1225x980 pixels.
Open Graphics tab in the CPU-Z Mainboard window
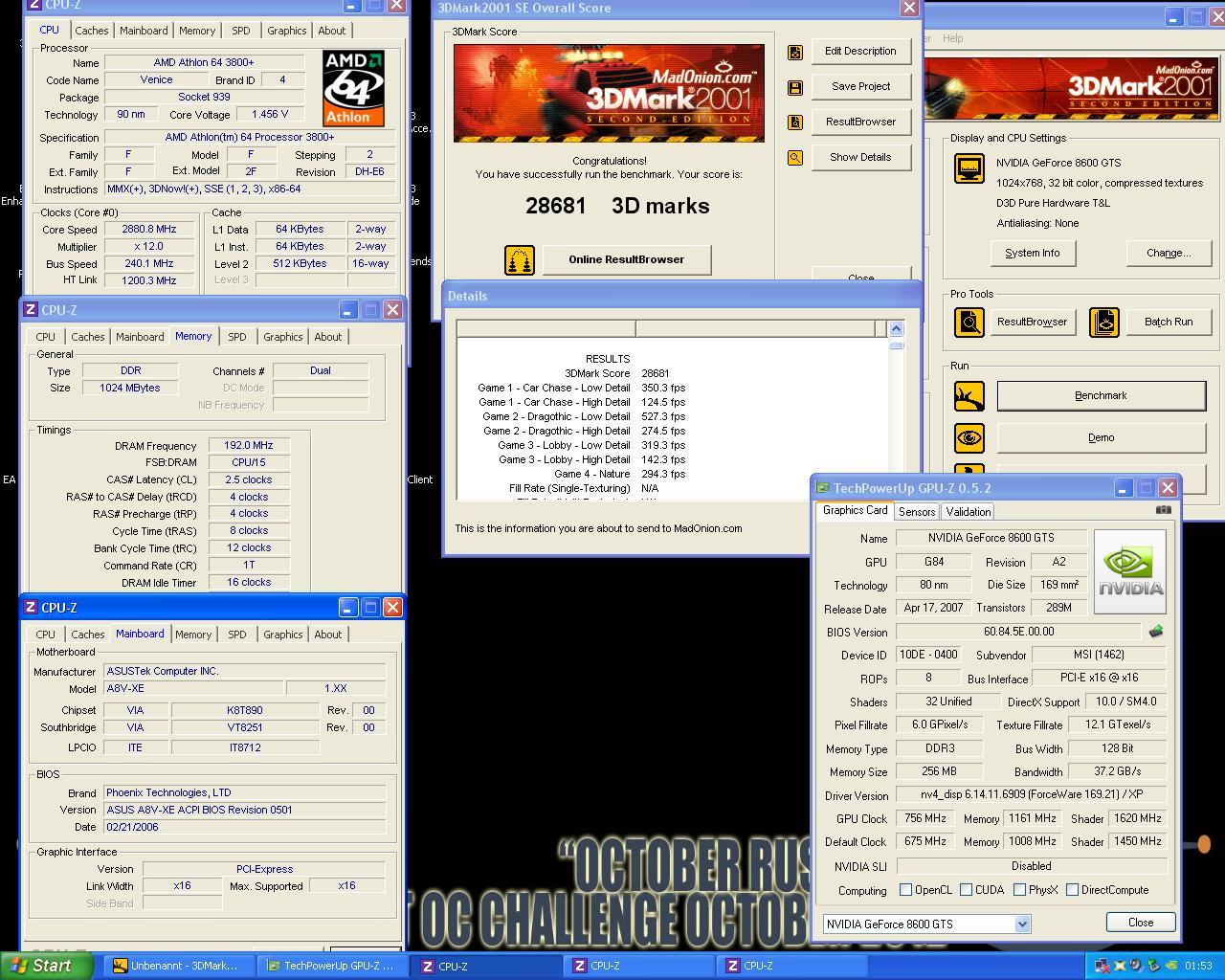pyautogui.click(x=283, y=635)
